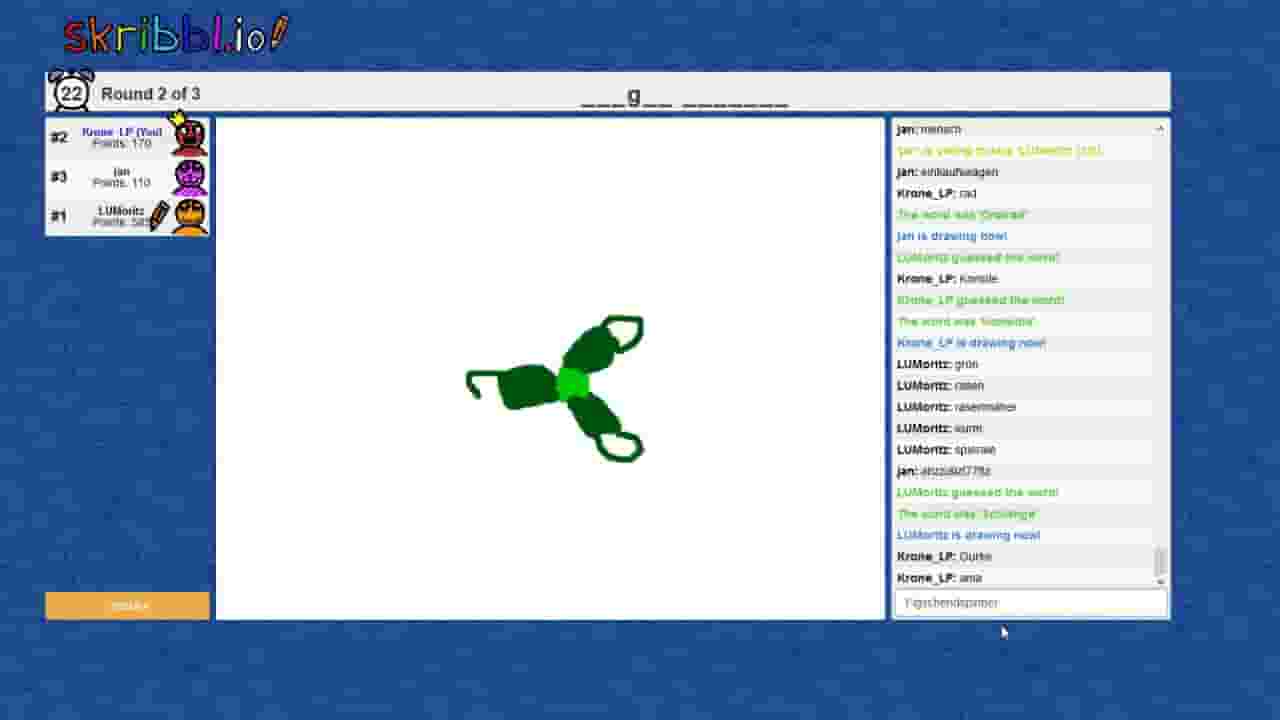Click "The word was 'Schlange'" message
The height and width of the screenshot is (720, 1280).
click(967, 514)
